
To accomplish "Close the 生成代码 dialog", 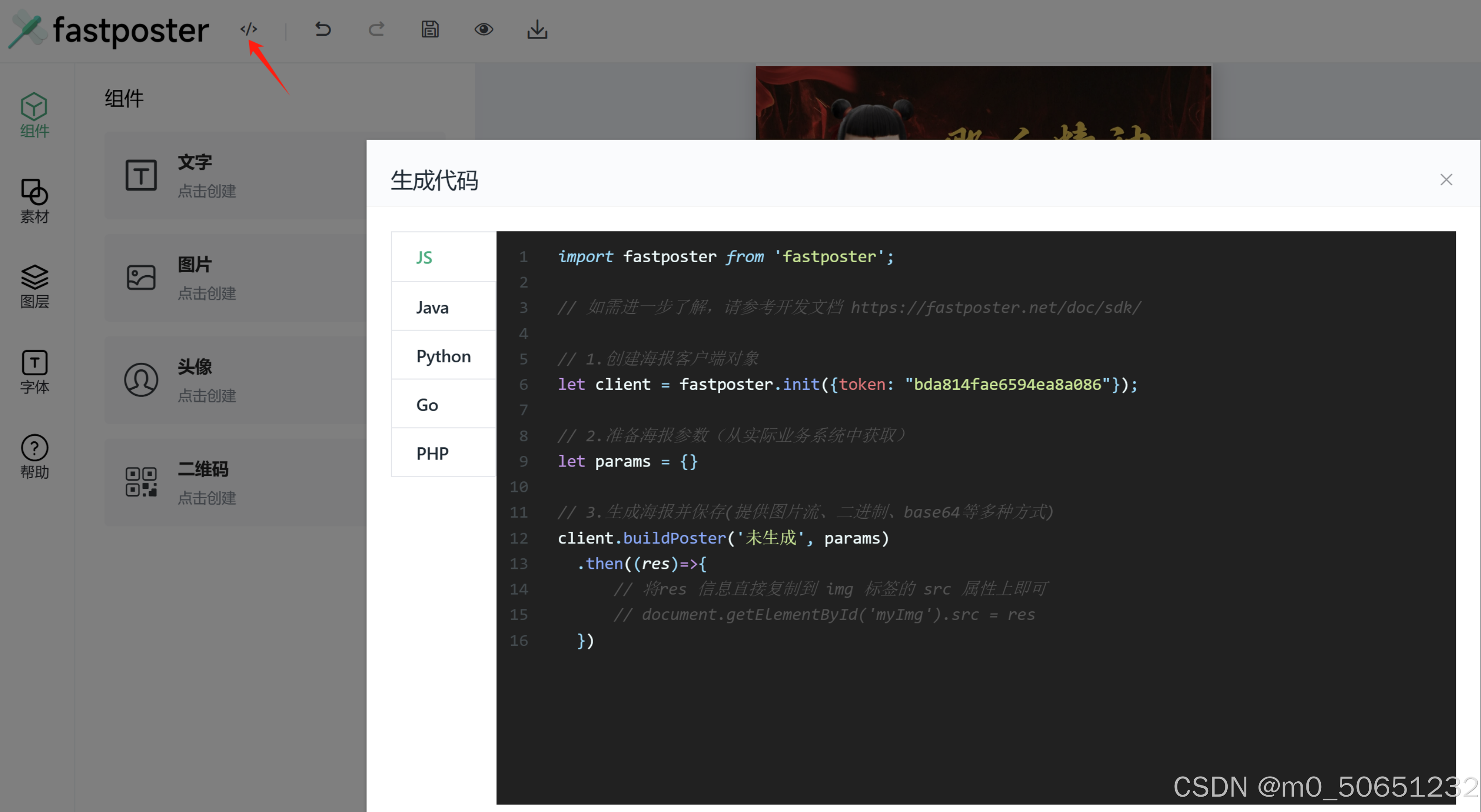I will (x=1447, y=179).
